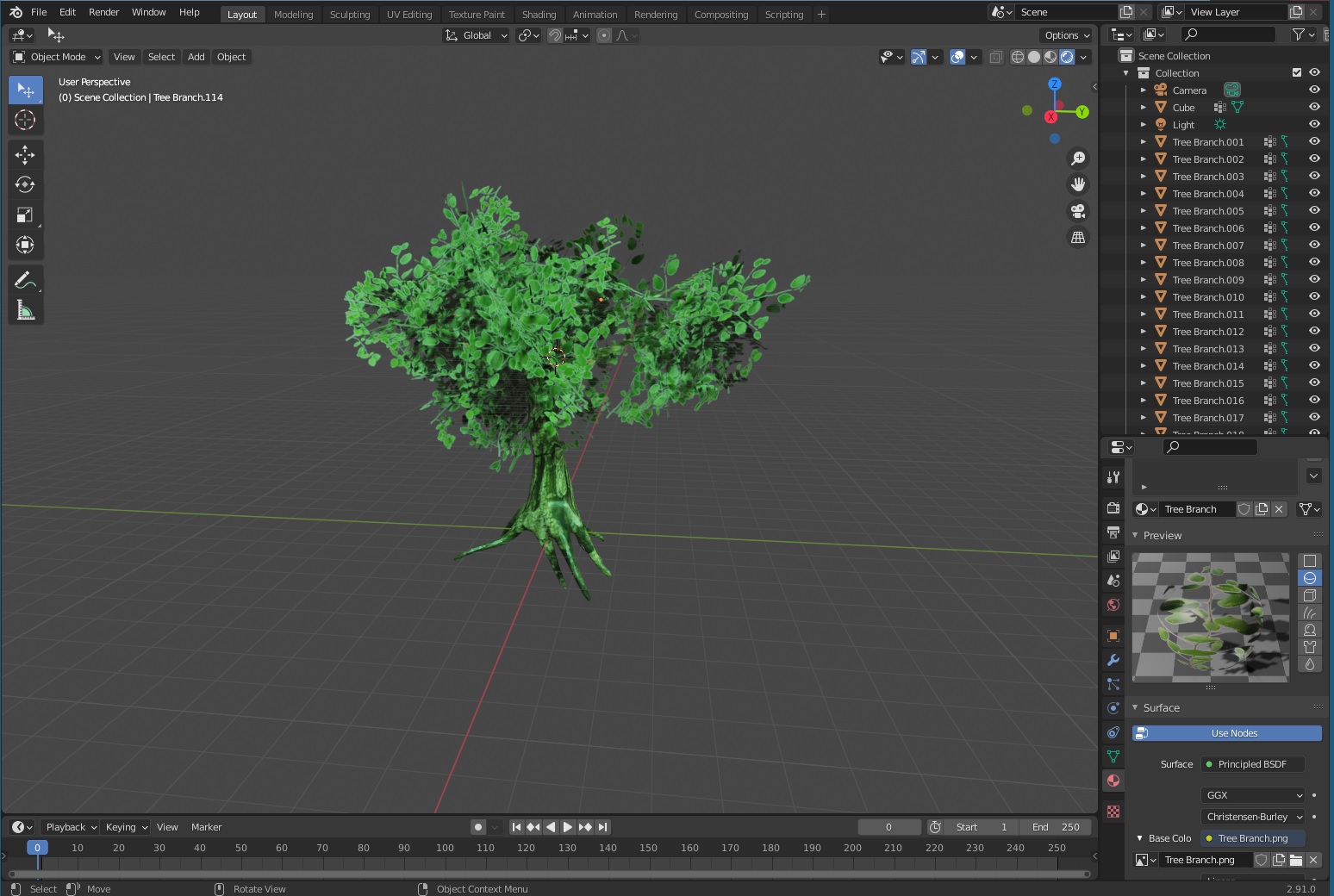Open the Add menu in viewport
Screen dimensions: 1334x896
tap(196, 57)
